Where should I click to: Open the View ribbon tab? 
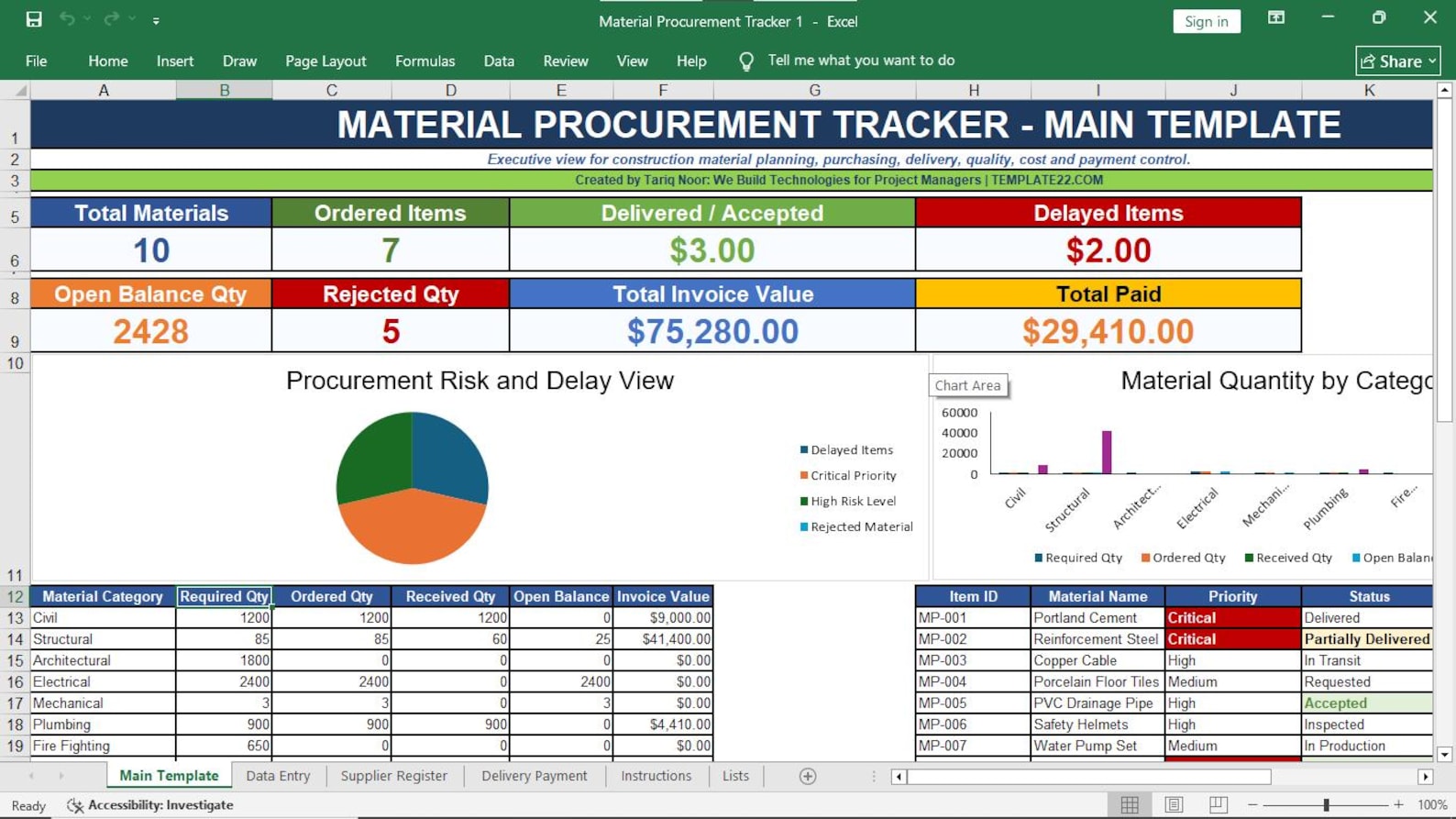(x=632, y=61)
